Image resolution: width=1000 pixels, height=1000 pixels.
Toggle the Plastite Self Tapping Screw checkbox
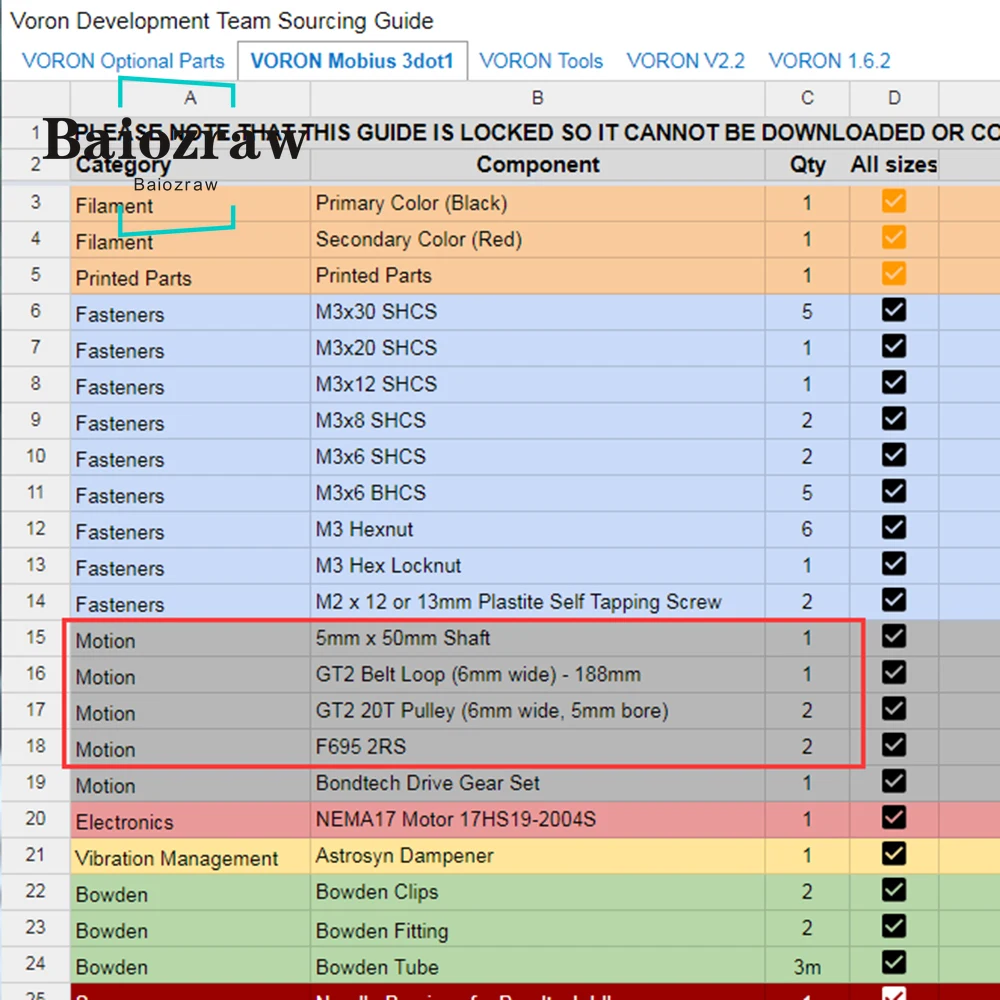(x=893, y=600)
